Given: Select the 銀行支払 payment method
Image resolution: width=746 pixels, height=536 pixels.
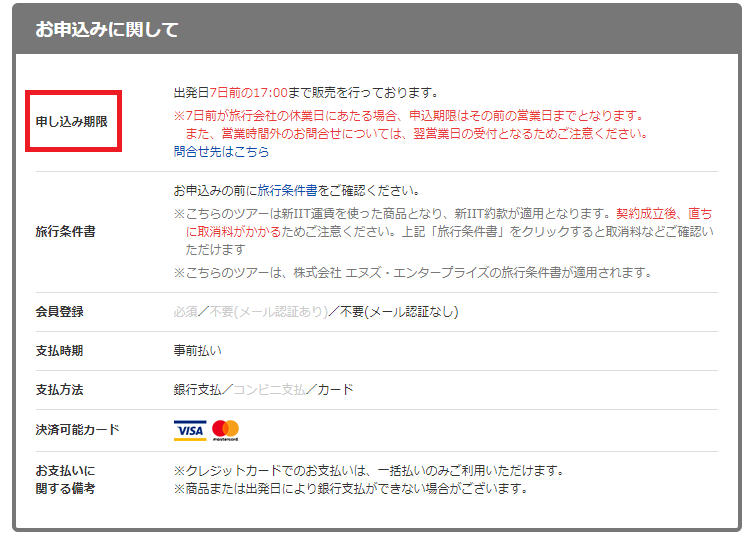Looking at the screenshot, I should pos(197,390).
